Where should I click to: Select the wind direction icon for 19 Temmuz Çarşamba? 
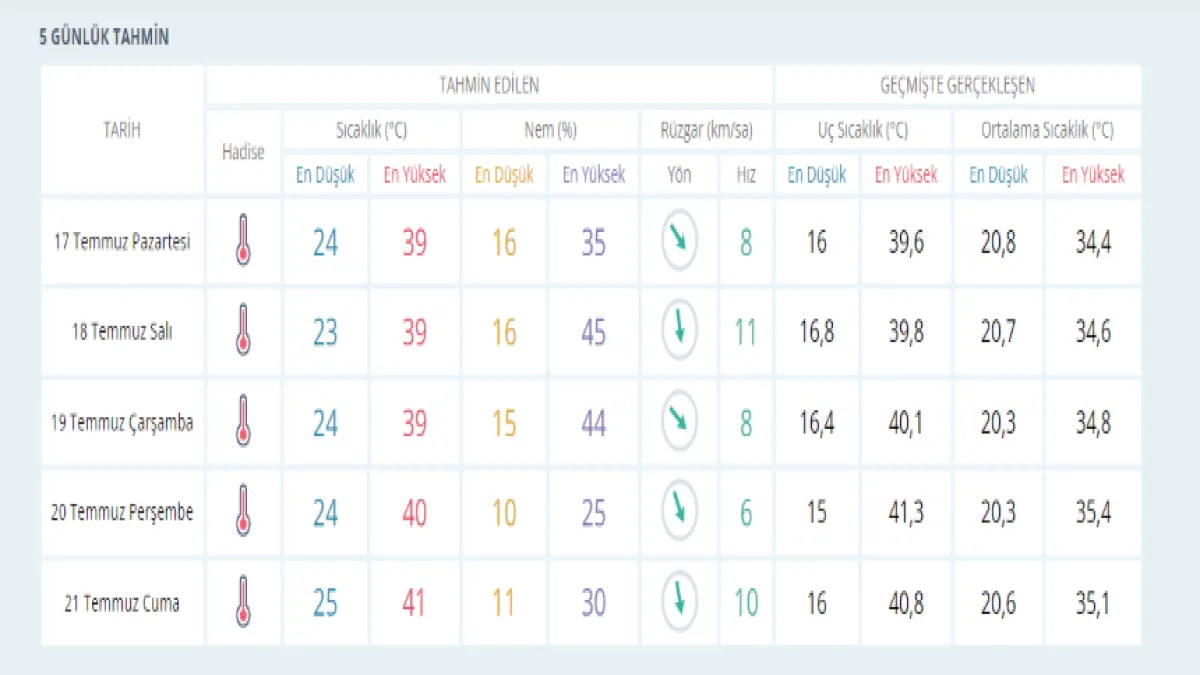point(679,420)
